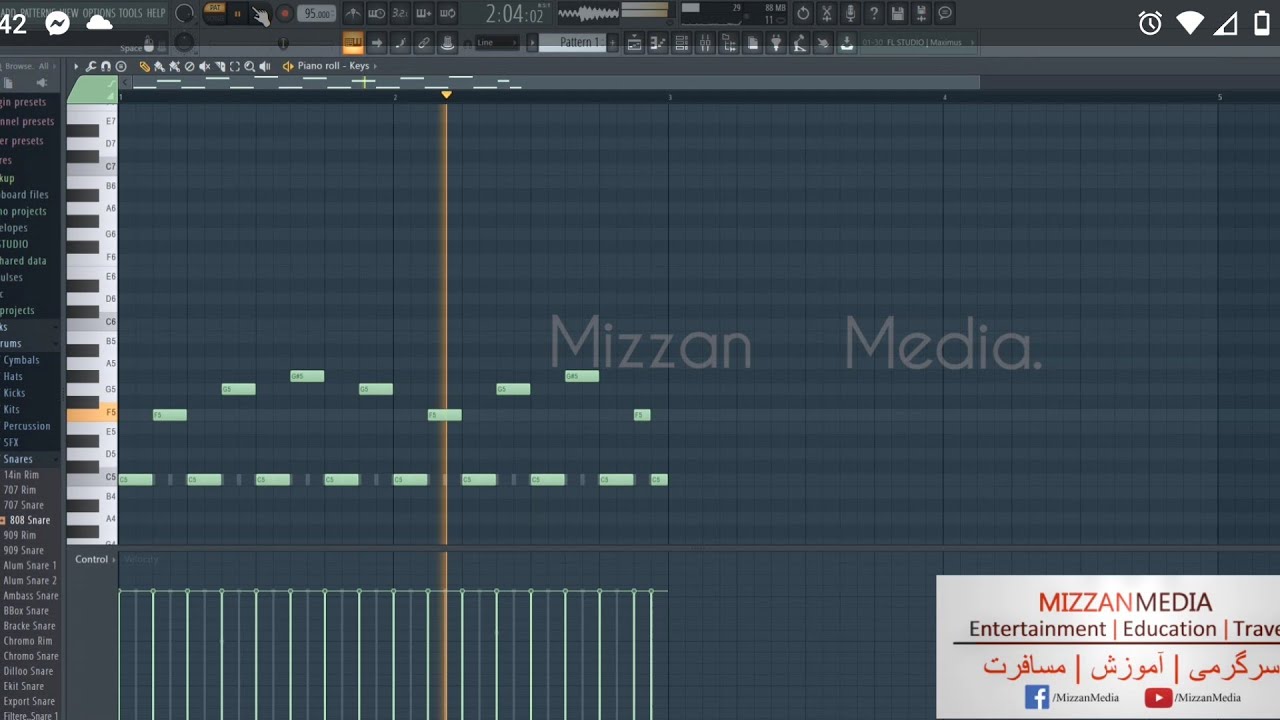Click the stamp-shaped icon beside link
The width and height of the screenshot is (1280, 720).
[447, 42]
